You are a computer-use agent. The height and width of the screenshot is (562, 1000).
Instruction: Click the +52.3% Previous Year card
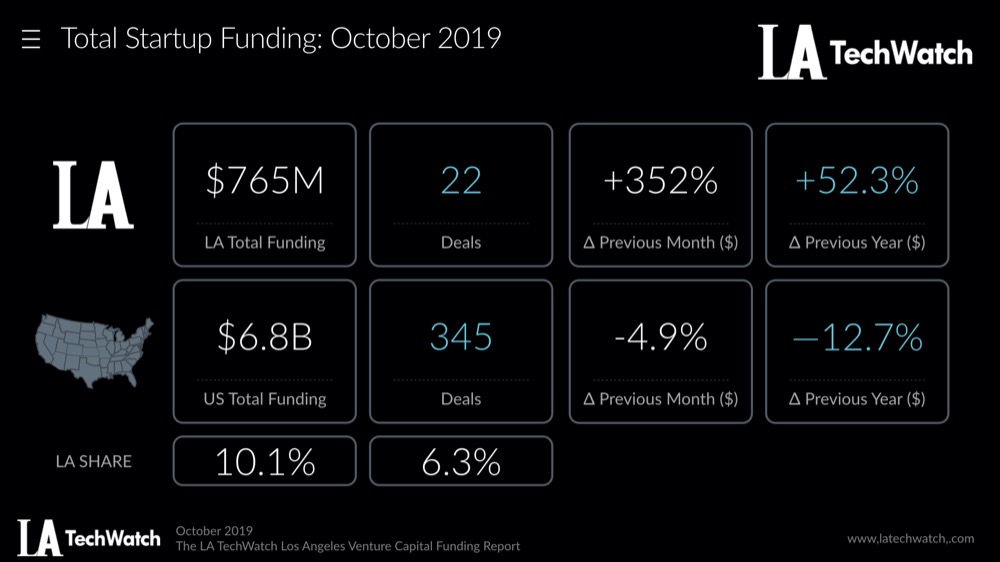857,195
